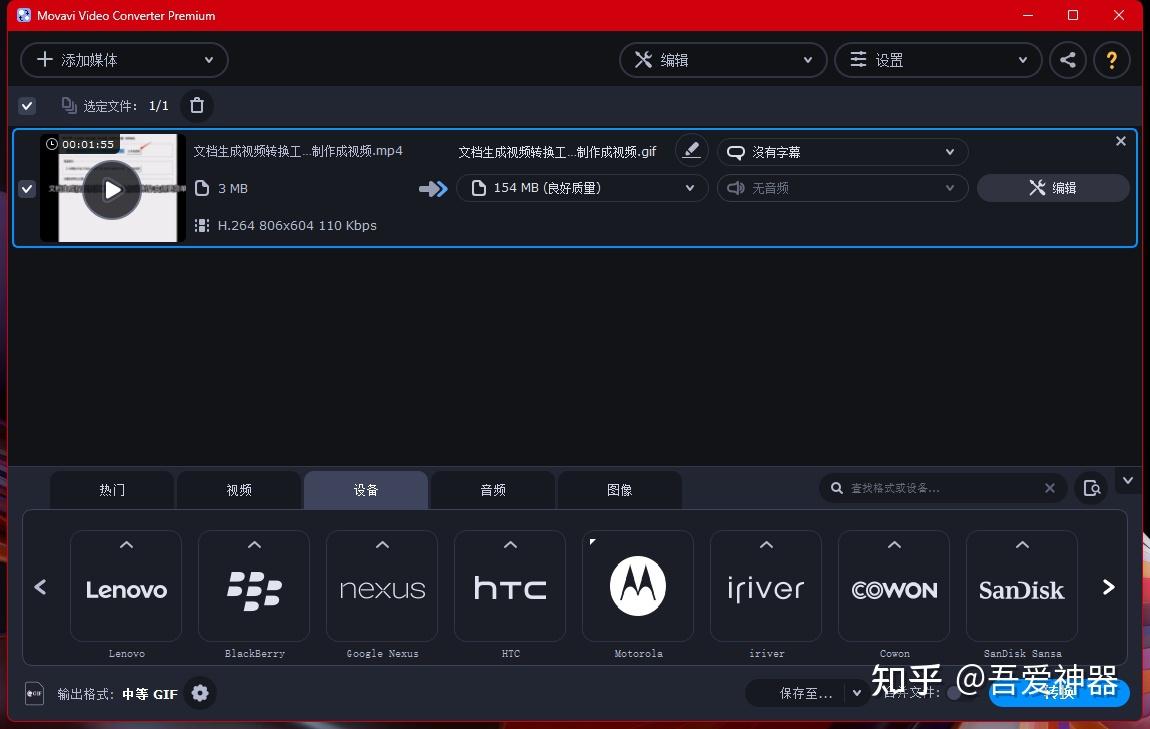
Task: Expand the HTC presets chevron
Action: point(510,545)
